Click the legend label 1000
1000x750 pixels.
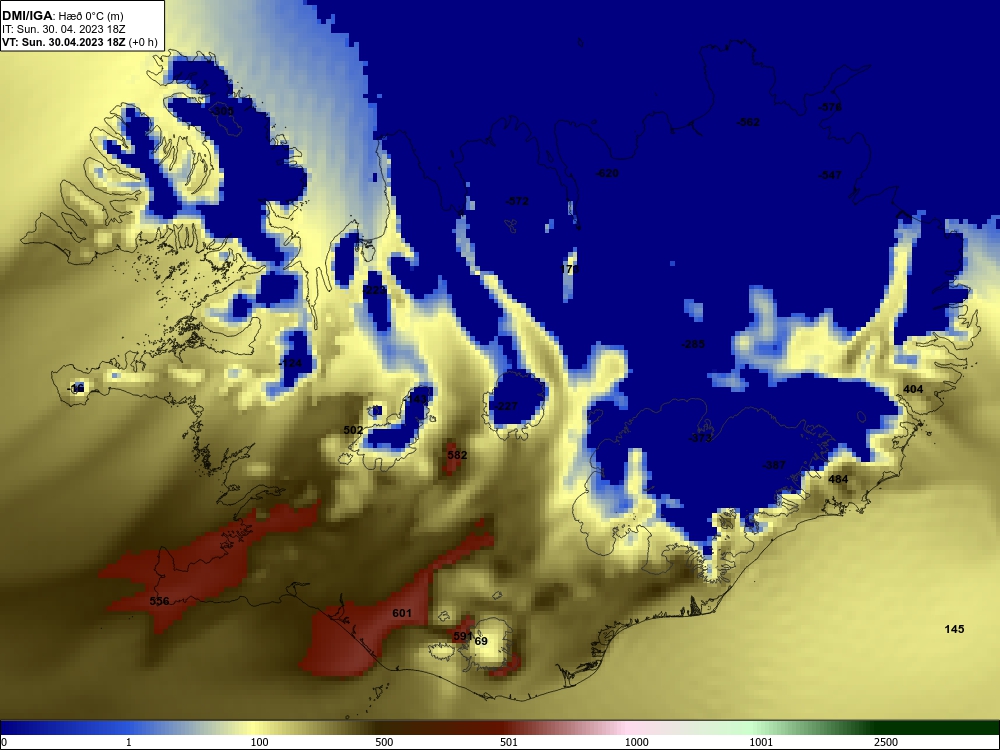click(636, 742)
